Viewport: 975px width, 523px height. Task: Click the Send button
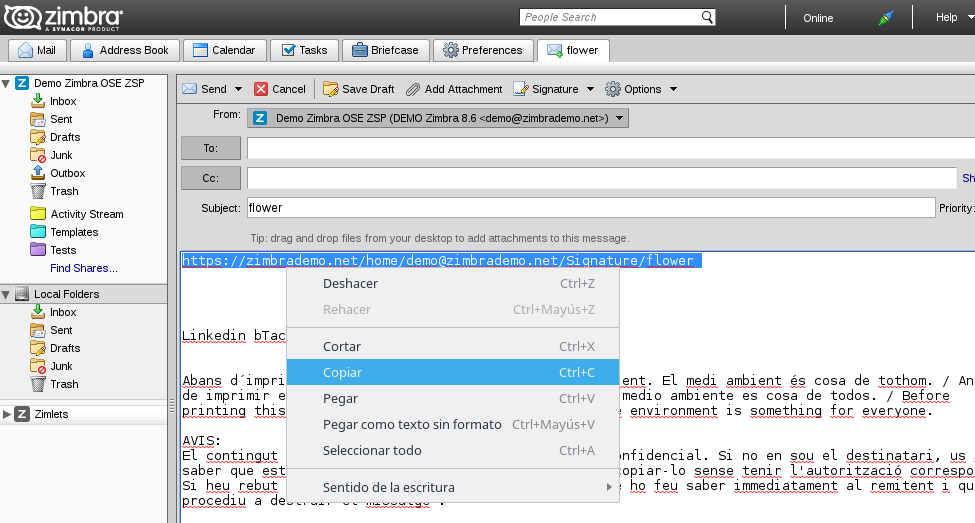pyautogui.click(x=205, y=89)
